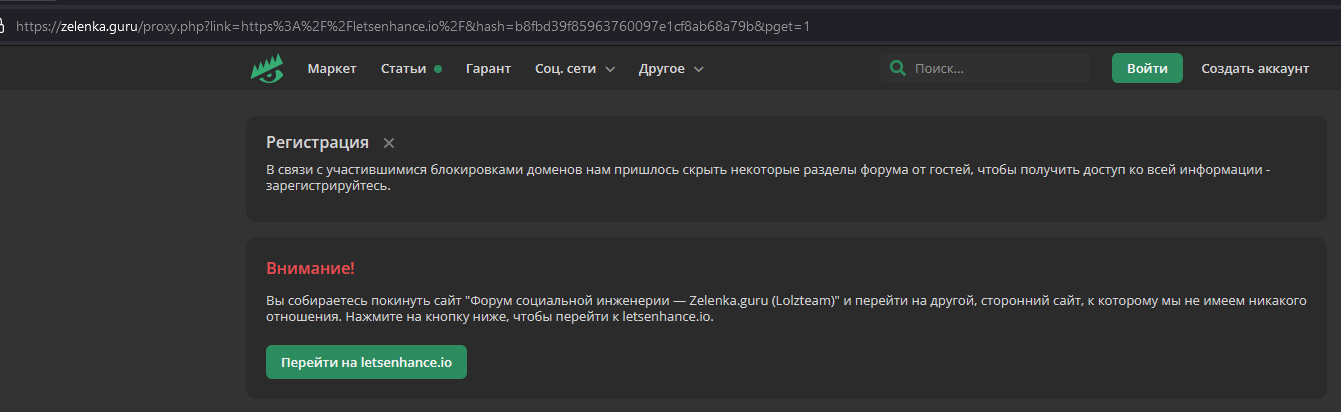
Task: Expand the Соц. сети dropdown label
Action: tap(565, 68)
